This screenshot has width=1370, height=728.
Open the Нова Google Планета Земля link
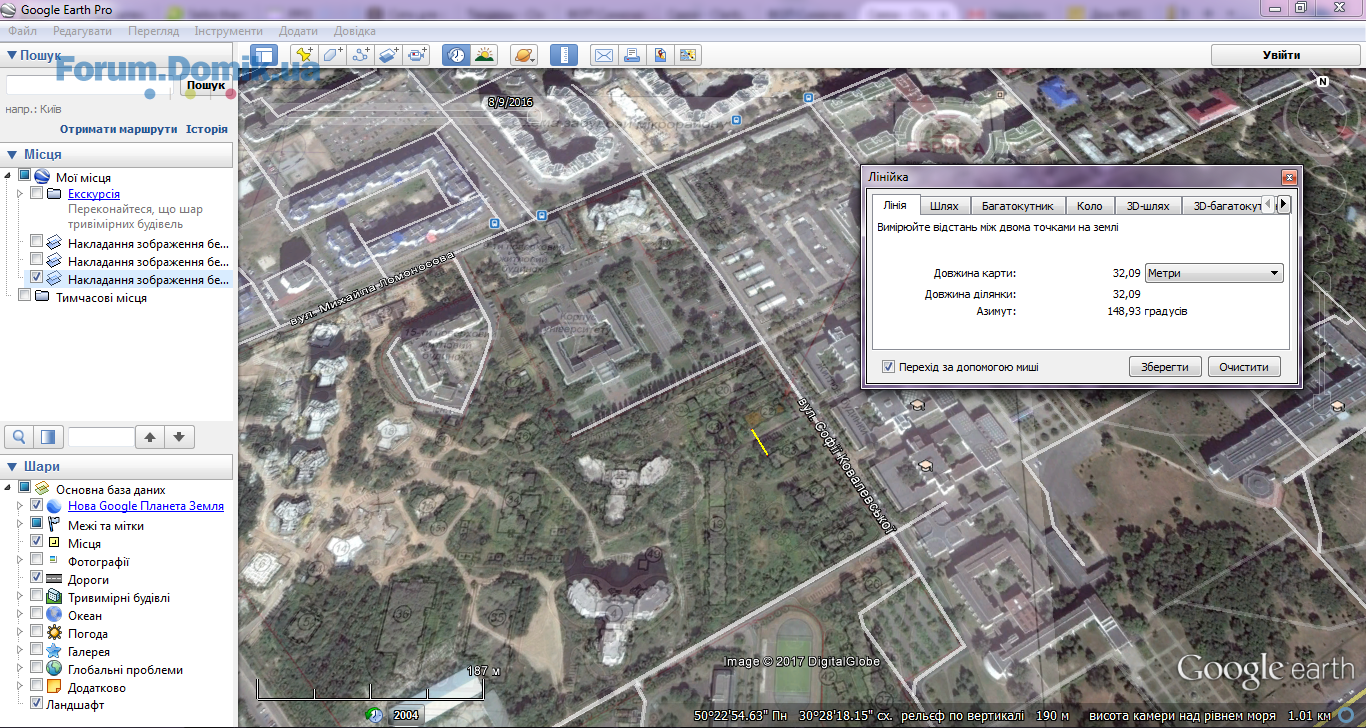(146, 506)
